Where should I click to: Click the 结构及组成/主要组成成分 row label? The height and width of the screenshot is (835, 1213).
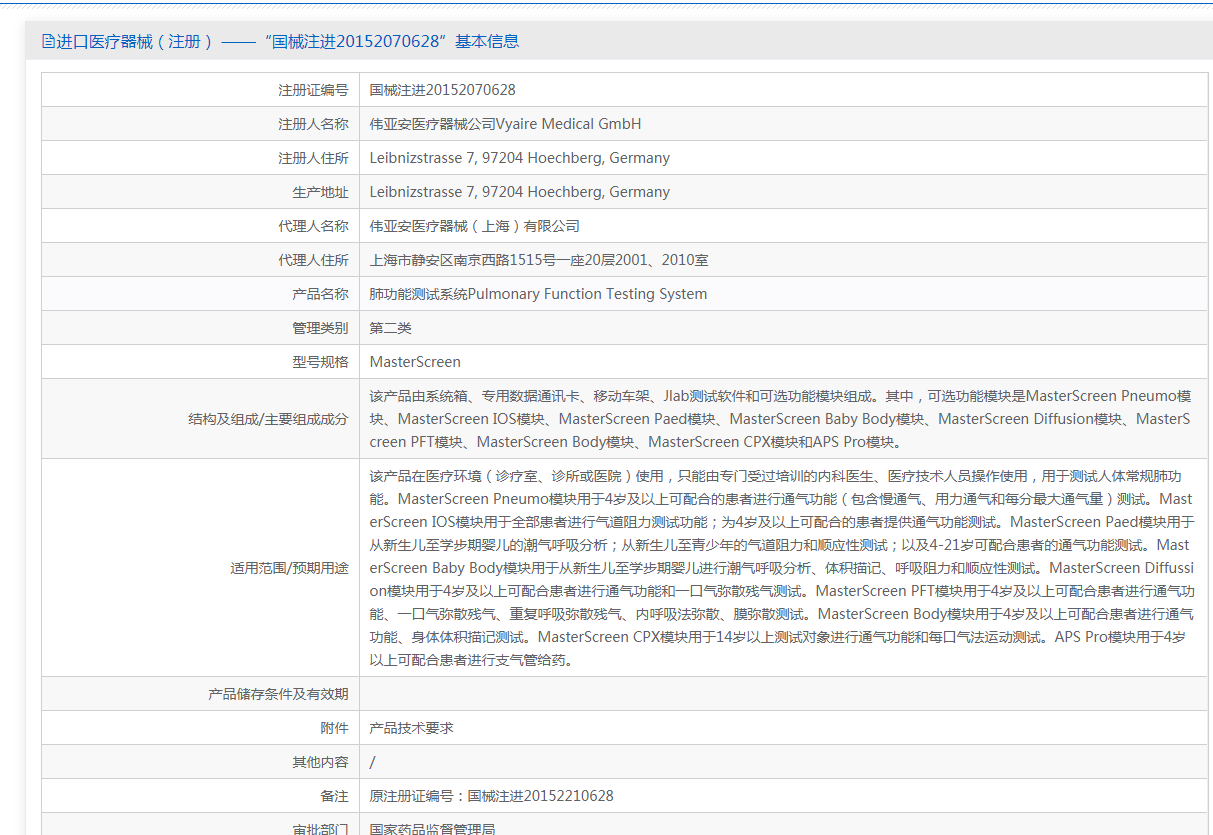coord(268,419)
